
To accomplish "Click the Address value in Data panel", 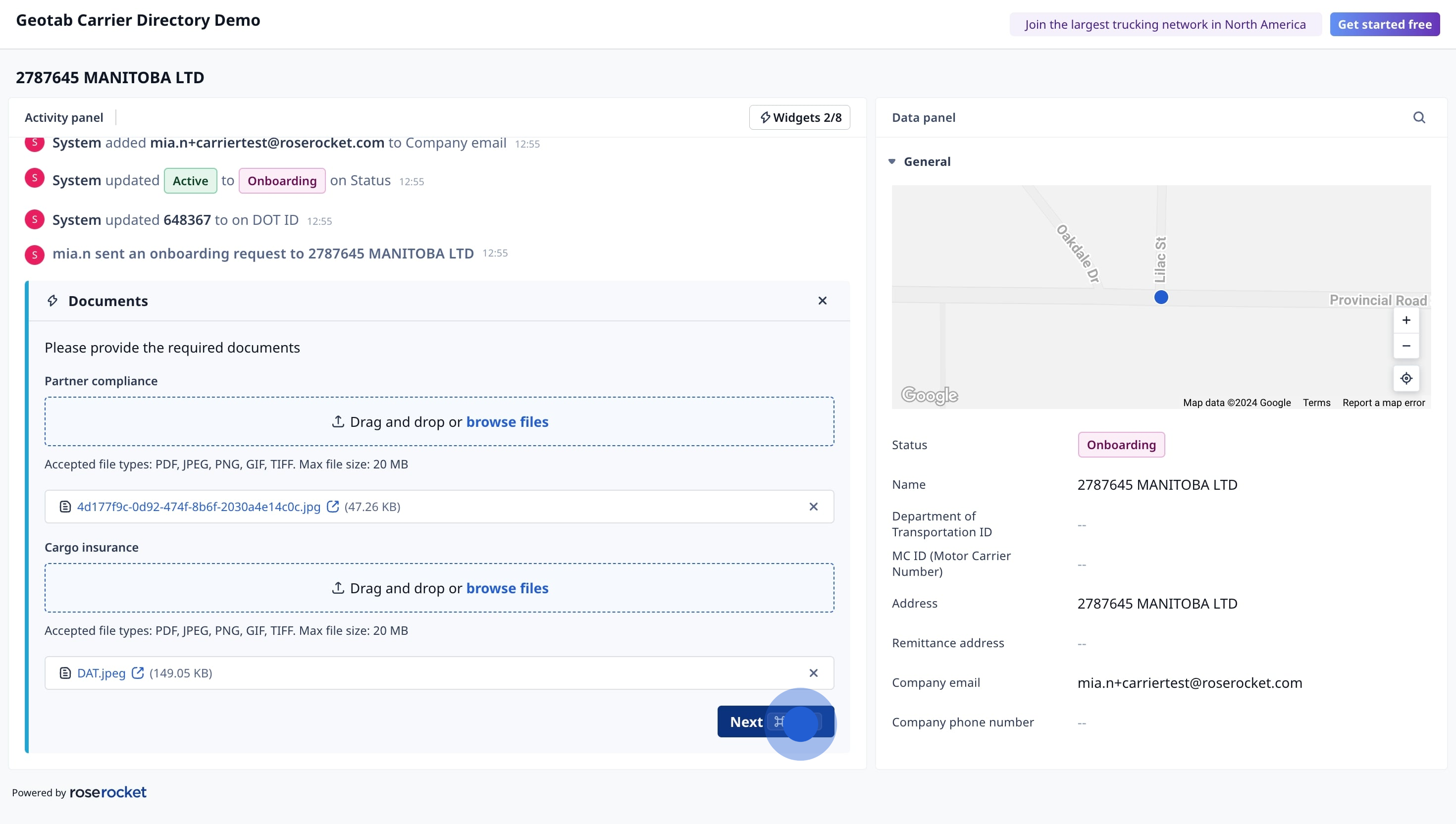I will pos(1157,603).
